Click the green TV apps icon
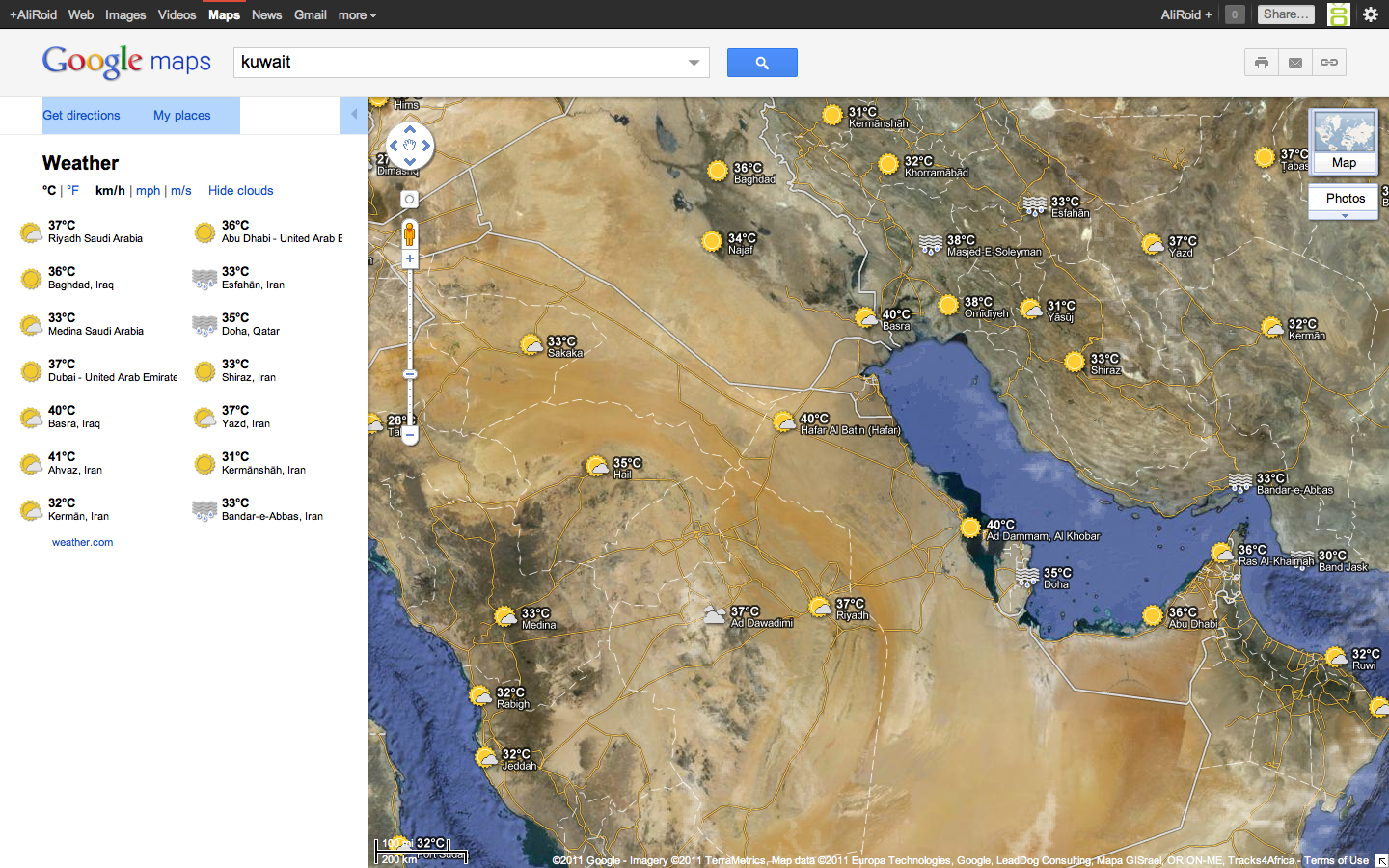The width and height of the screenshot is (1389, 868). pyautogui.click(x=1337, y=14)
